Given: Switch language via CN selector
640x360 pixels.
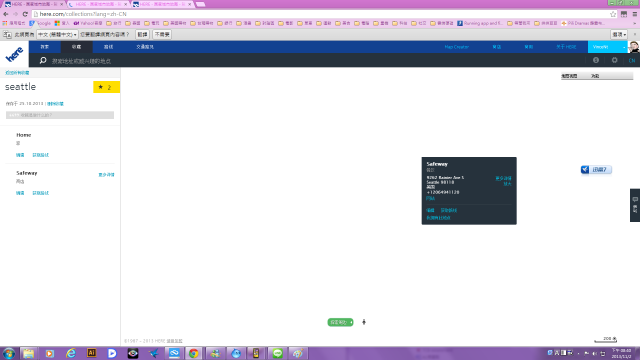Looking at the screenshot, I should tap(632, 60).
